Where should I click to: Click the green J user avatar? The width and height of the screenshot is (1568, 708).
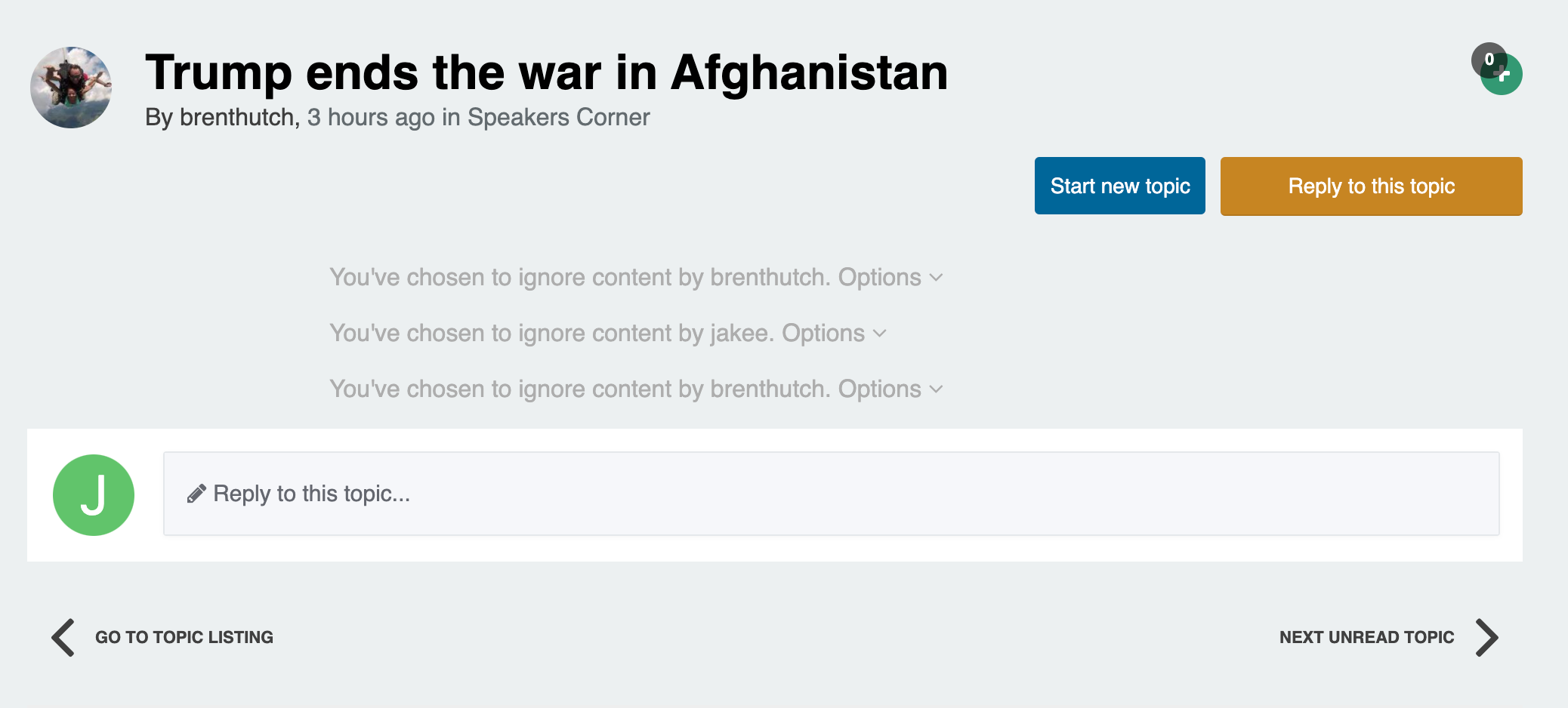(94, 495)
